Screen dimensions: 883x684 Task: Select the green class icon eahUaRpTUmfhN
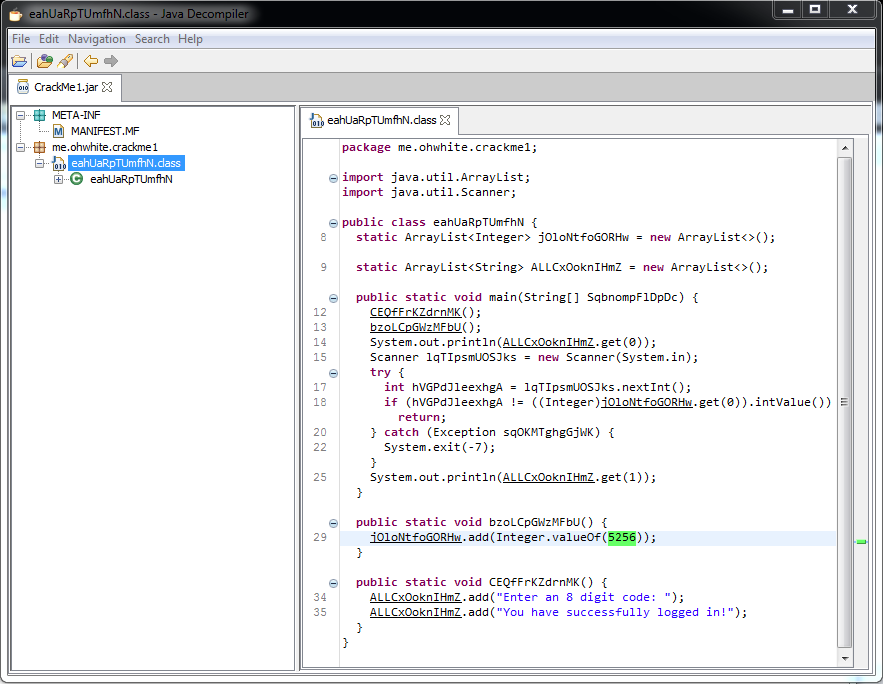pos(76,180)
